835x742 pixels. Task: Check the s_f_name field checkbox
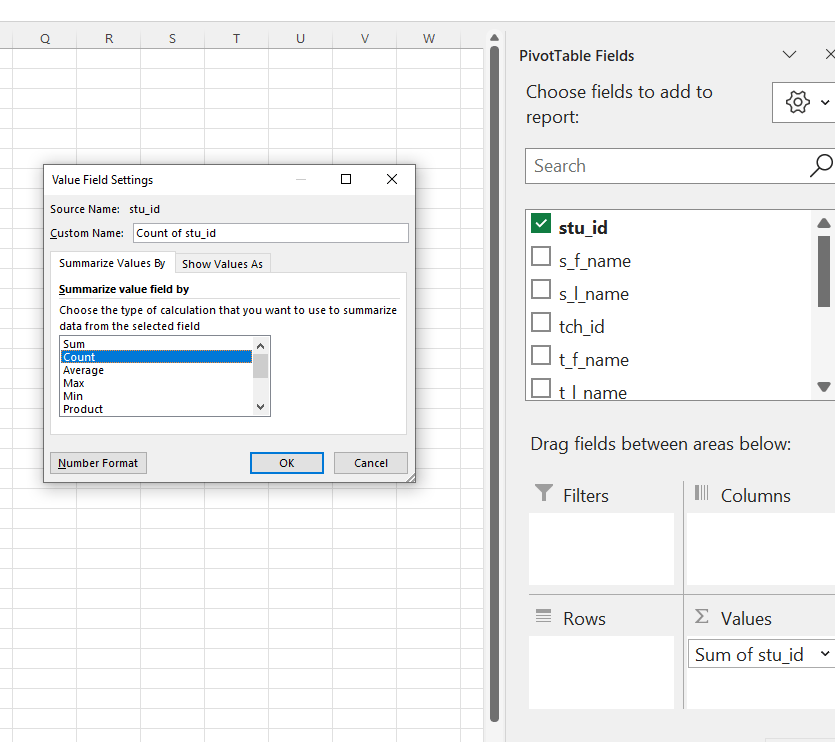pyautogui.click(x=541, y=256)
